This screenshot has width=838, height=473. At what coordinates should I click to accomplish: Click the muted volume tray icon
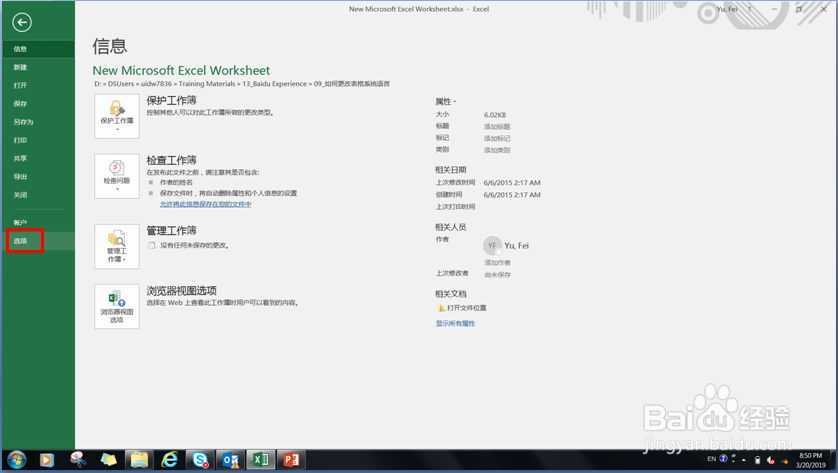coord(770,460)
